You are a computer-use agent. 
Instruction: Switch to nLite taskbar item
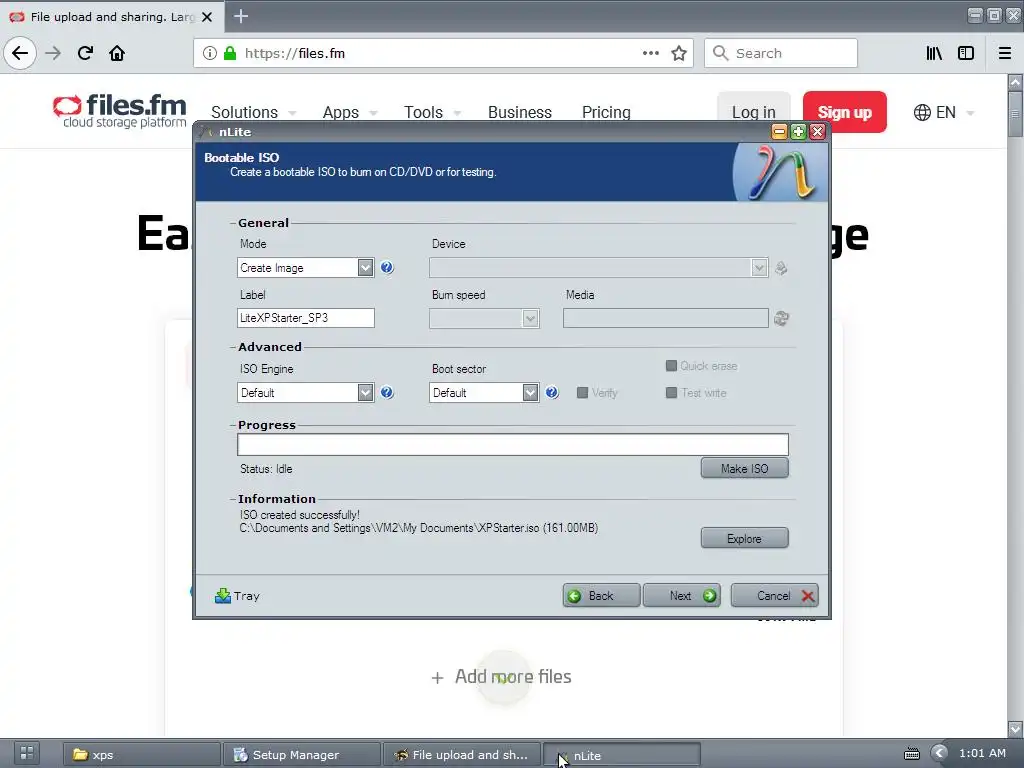pos(622,754)
